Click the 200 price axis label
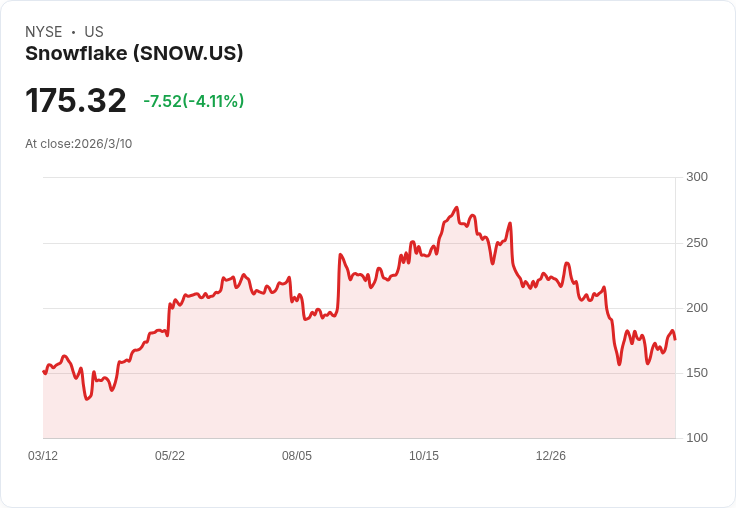Image resolution: width=736 pixels, height=508 pixels. pos(697,308)
